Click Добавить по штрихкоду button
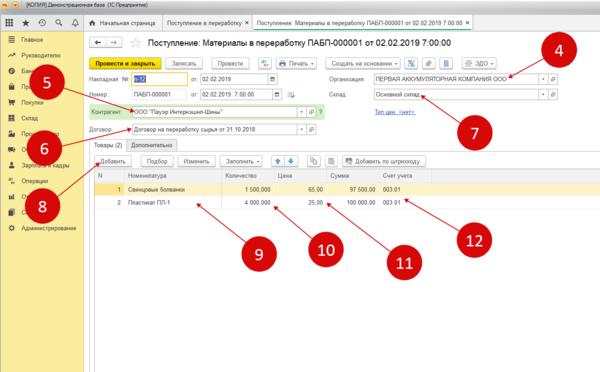This screenshot has width=600, height=372. (x=384, y=162)
